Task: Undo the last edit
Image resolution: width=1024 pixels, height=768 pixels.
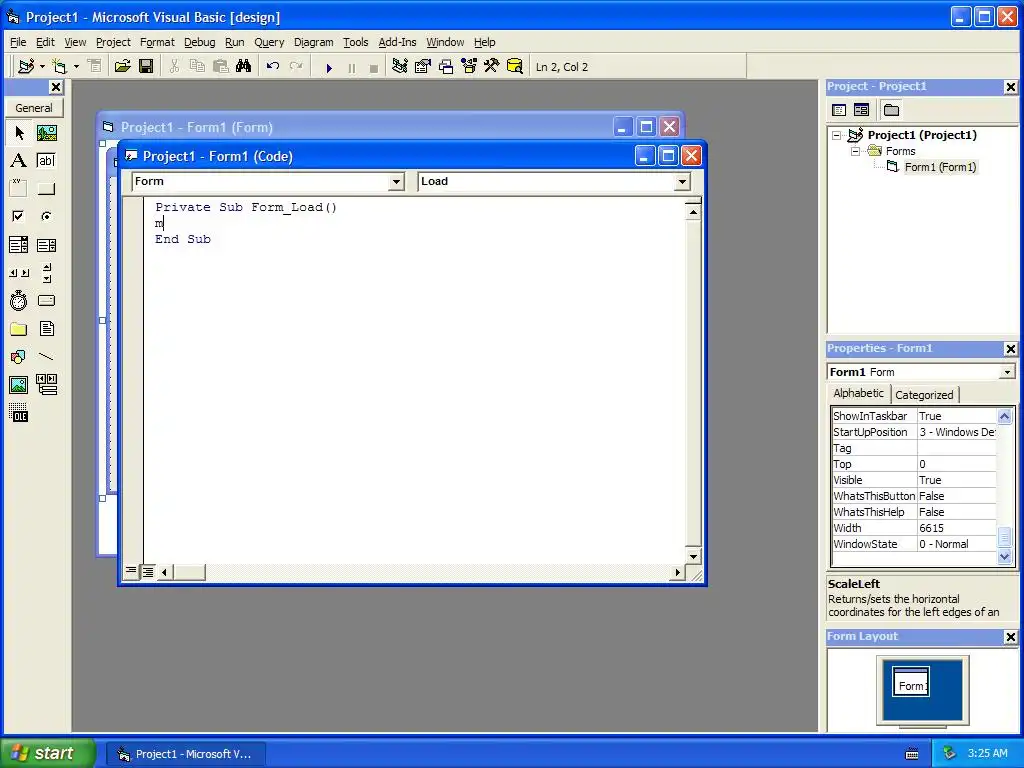Action: [x=273, y=67]
